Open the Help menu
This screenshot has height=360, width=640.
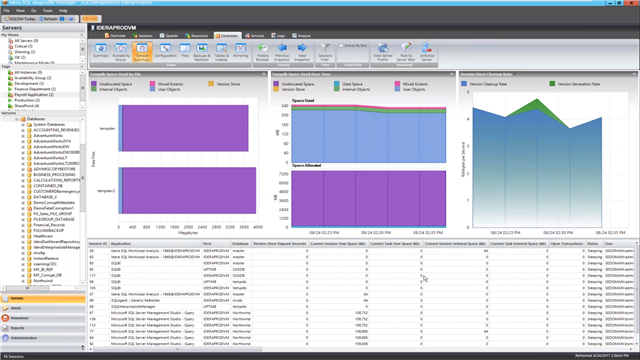63,11
